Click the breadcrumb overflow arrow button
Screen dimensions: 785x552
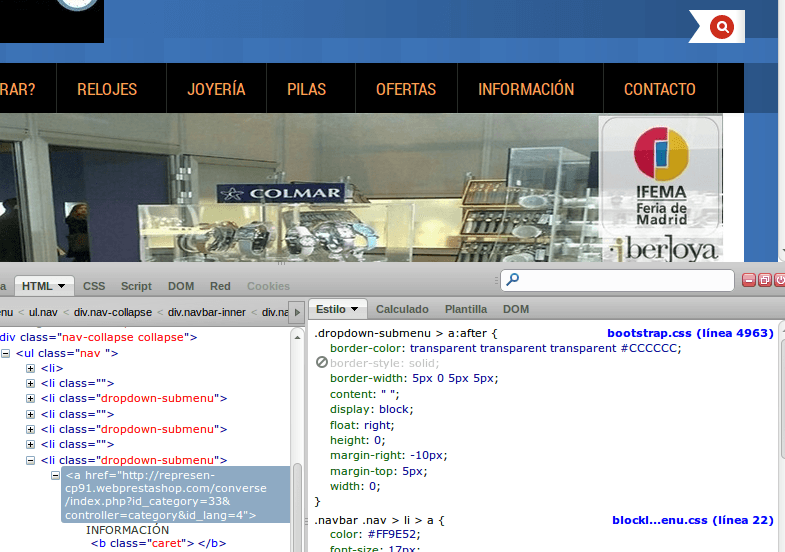click(x=297, y=312)
